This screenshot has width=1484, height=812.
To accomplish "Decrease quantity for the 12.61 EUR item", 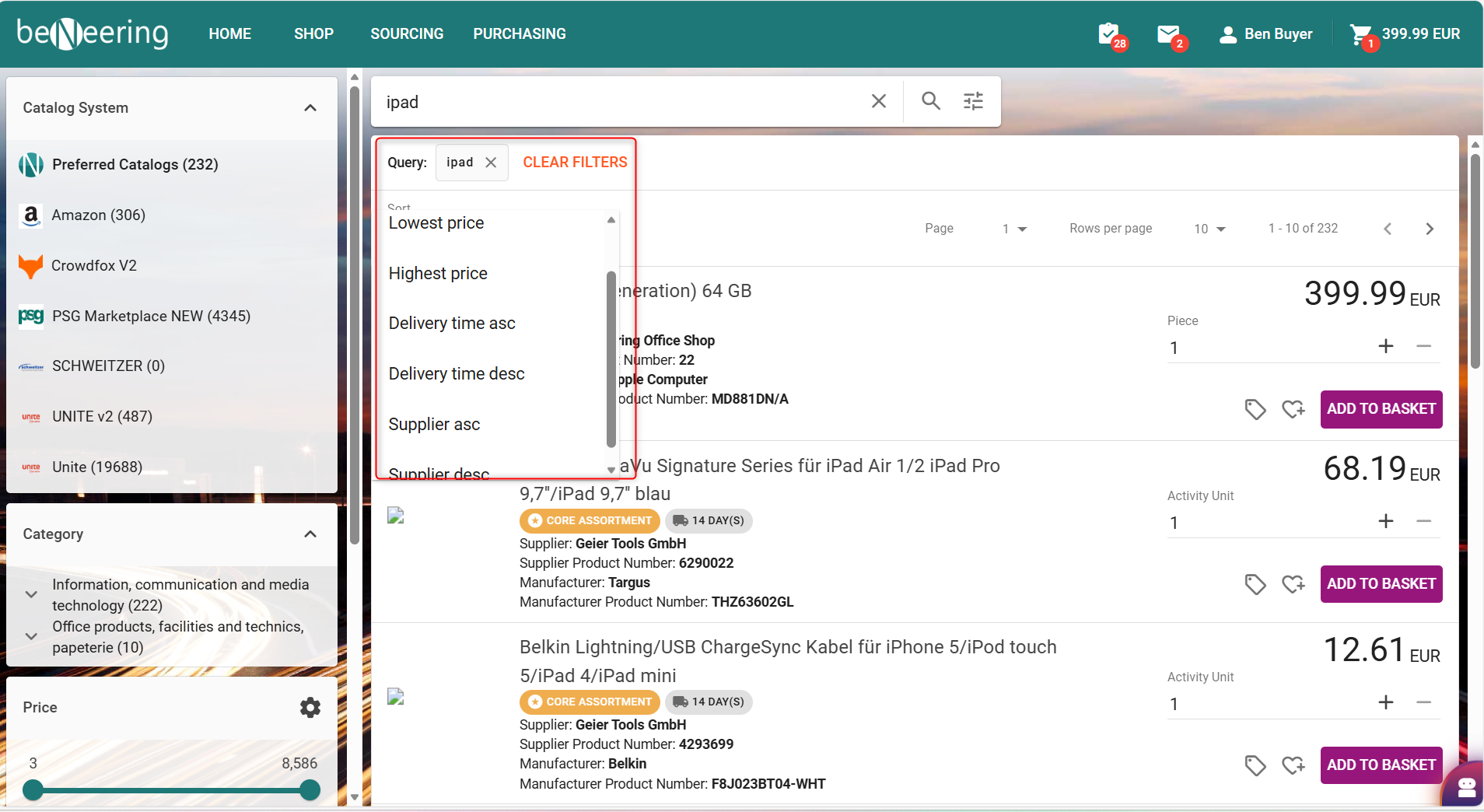I will (x=1424, y=702).
